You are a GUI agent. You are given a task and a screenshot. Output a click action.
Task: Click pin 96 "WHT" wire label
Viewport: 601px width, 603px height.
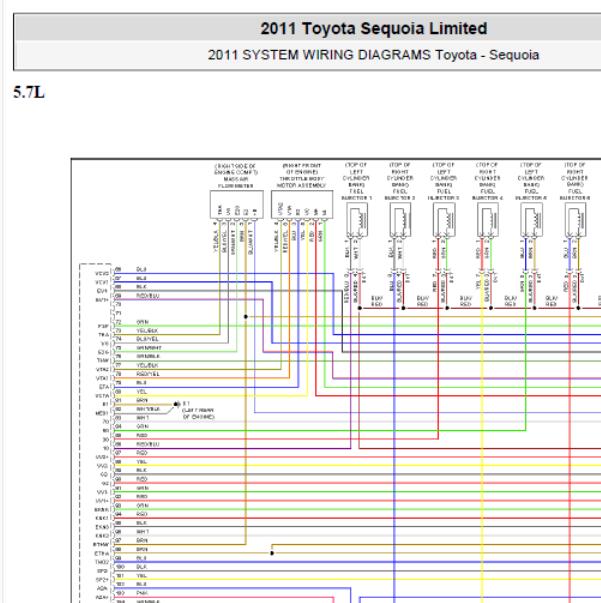(142, 531)
